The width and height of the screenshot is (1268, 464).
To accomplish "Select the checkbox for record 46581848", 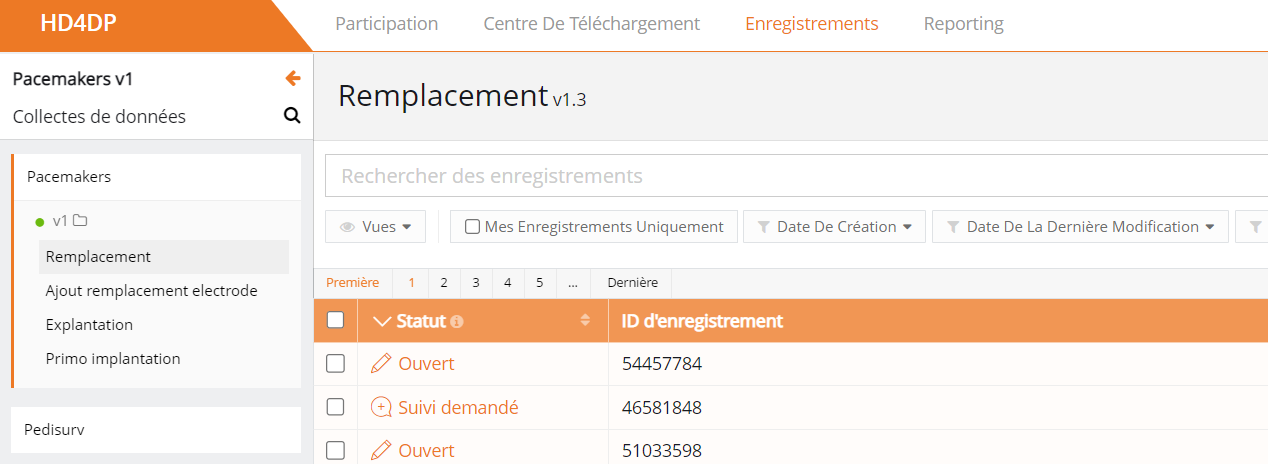I will click(336, 407).
